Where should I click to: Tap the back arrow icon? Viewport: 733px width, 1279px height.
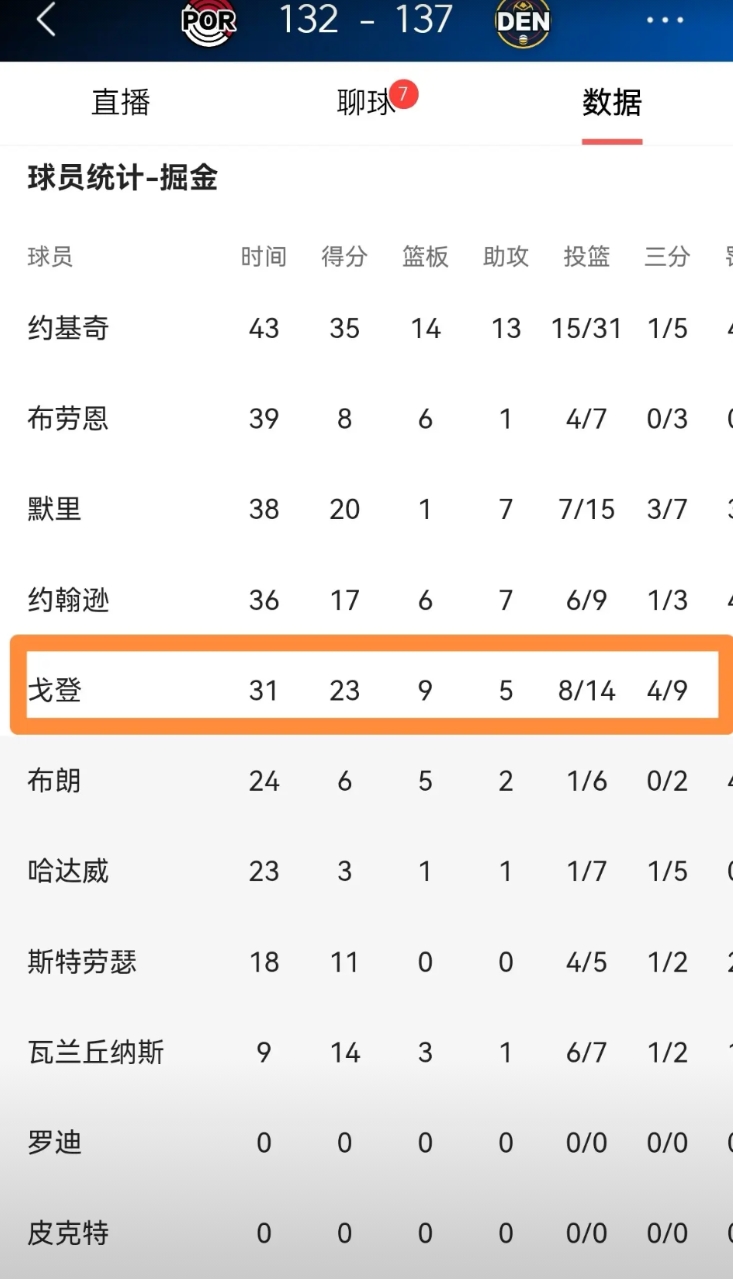(x=46, y=20)
